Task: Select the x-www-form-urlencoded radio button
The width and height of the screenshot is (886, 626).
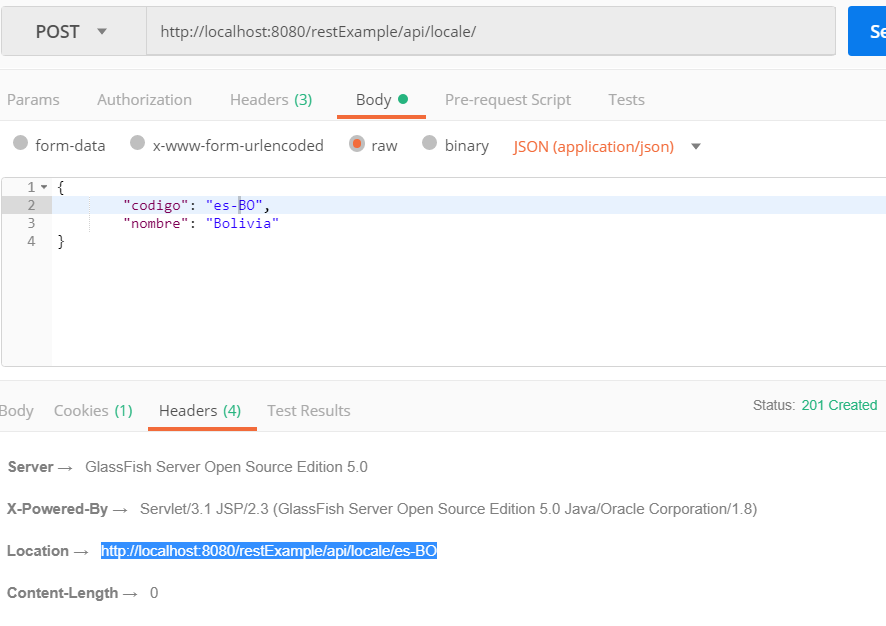Action: pos(137,143)
